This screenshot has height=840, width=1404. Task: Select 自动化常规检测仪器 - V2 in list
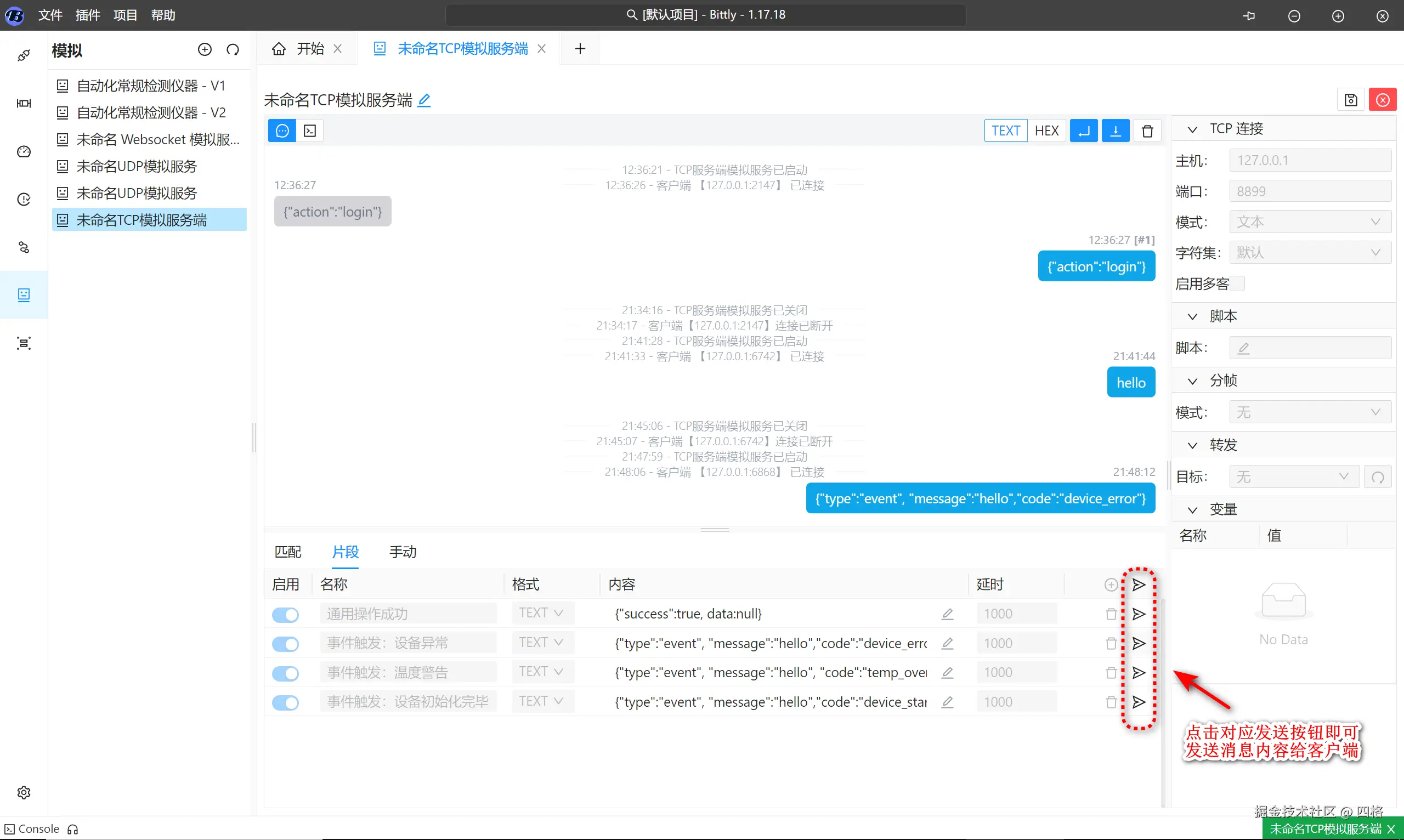click(x=151, y=112)
